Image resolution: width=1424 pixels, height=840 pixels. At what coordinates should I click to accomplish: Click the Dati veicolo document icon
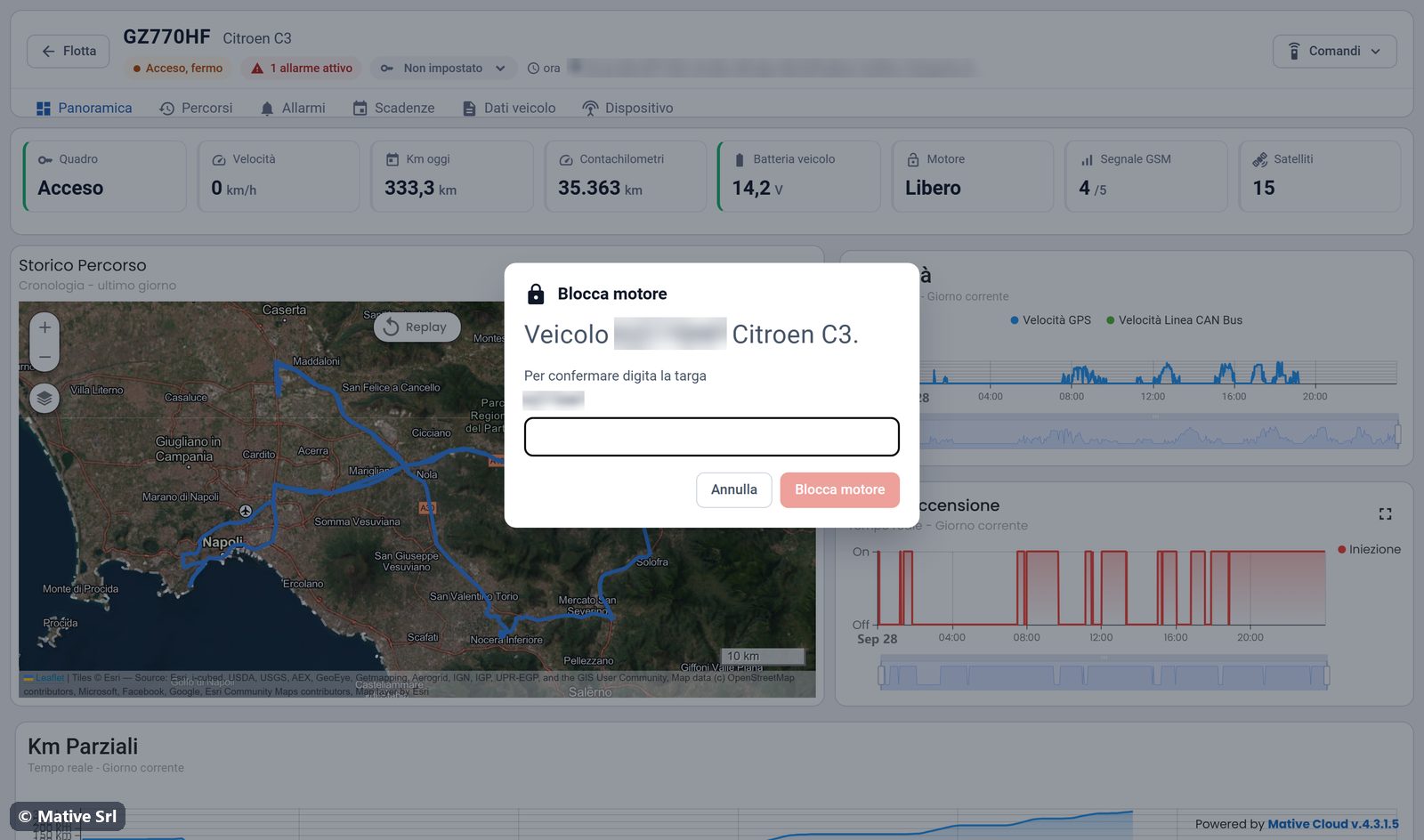click(469, 109)
